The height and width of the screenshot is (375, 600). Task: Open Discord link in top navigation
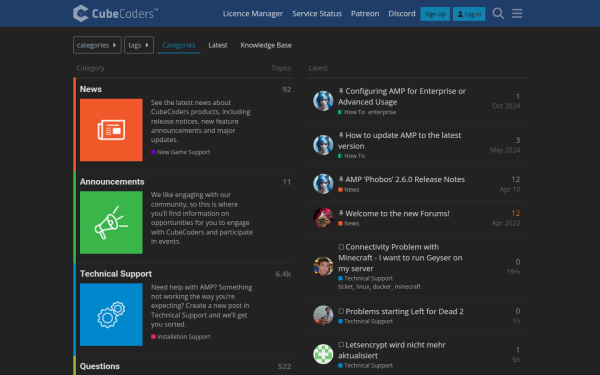402,14
